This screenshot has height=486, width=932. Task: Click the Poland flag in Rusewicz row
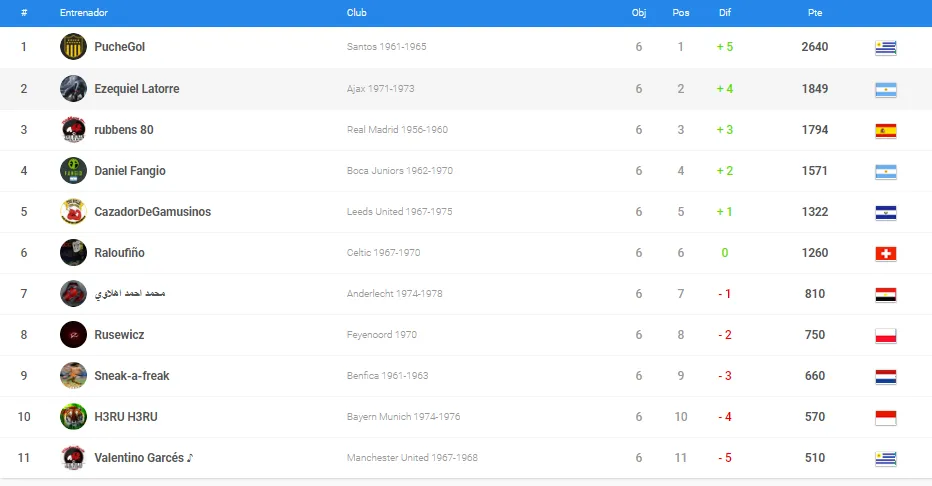point(886,336)
